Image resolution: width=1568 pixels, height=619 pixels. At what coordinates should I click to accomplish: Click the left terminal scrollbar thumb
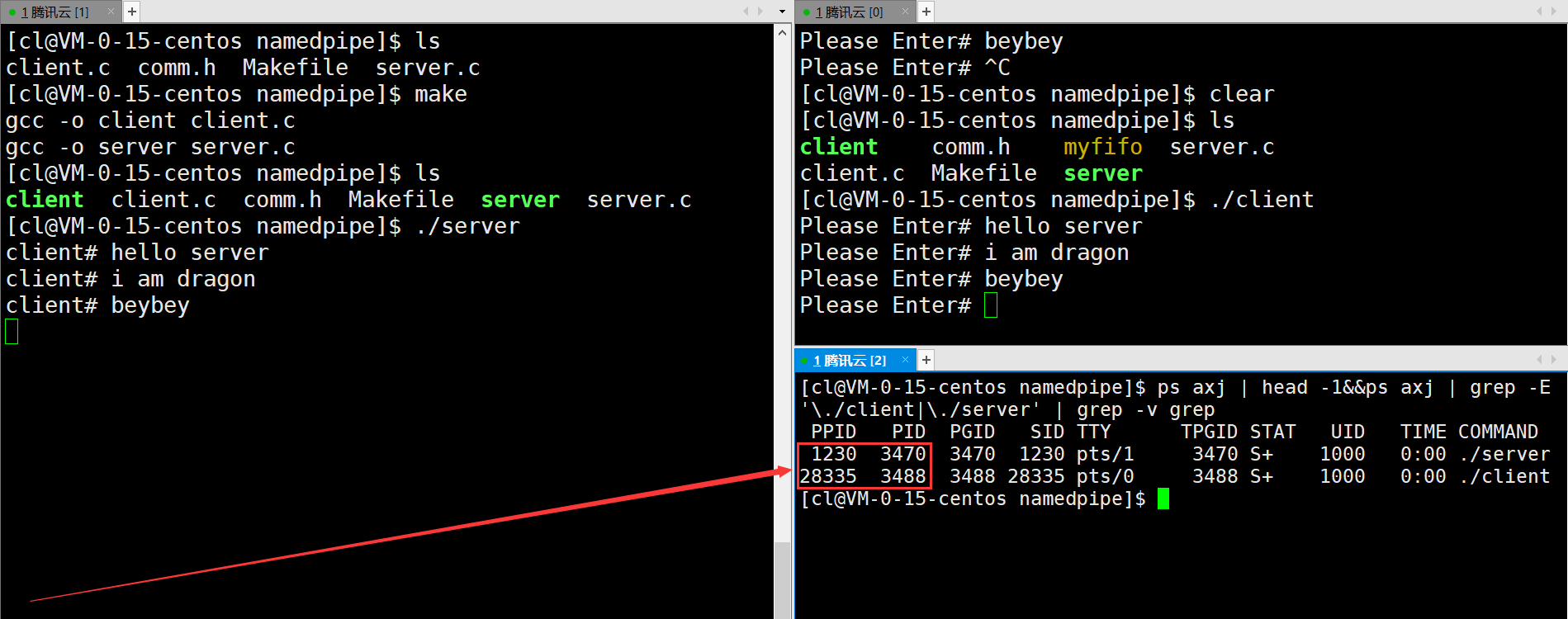pyautogui.click(x=782, y=580)
